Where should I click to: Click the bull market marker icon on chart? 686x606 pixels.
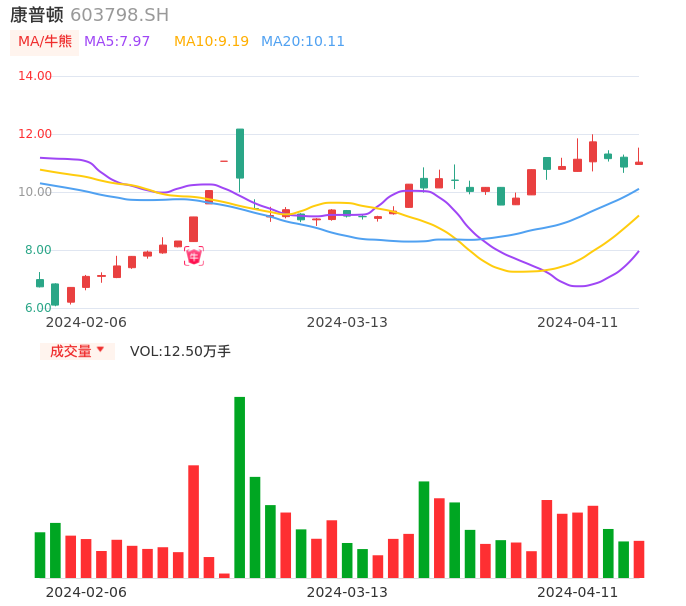(194, 256)
